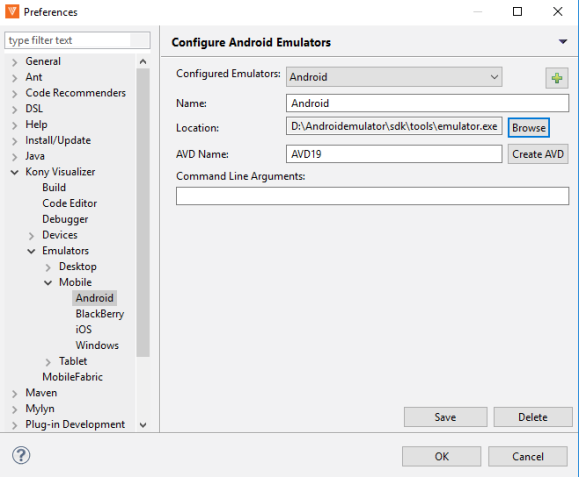
Task: Focus the Command Line Arguments field
Action: 372,196
